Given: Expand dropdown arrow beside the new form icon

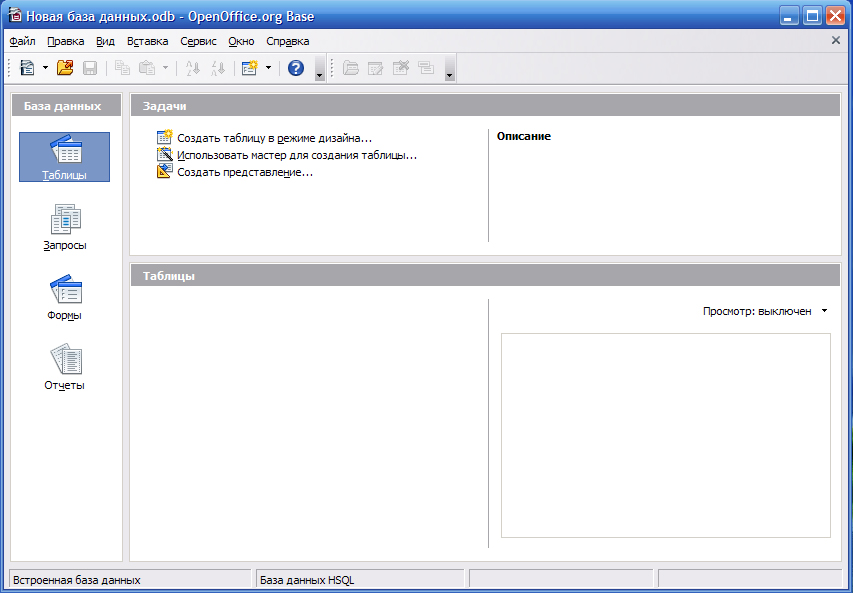Looking at the screenshot, I should point(268,68).
